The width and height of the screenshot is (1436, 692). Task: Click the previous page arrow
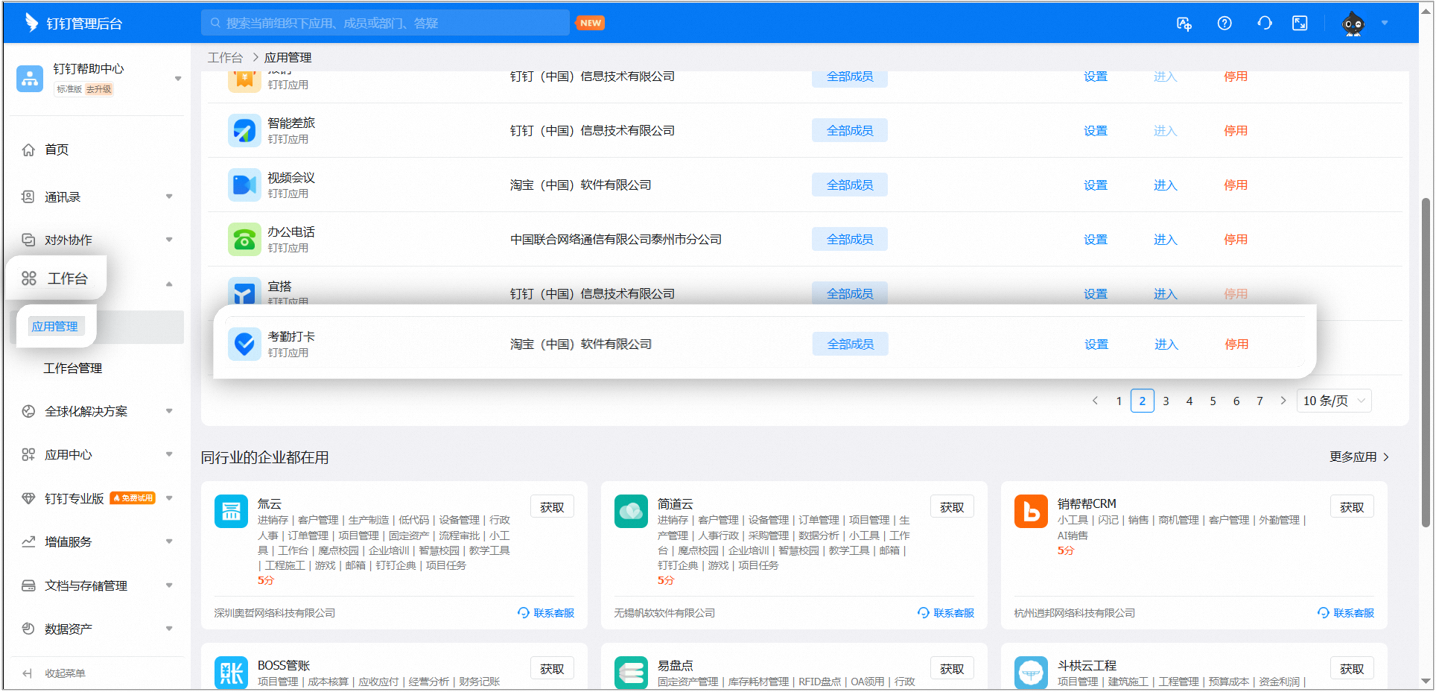pos(1095,401)
